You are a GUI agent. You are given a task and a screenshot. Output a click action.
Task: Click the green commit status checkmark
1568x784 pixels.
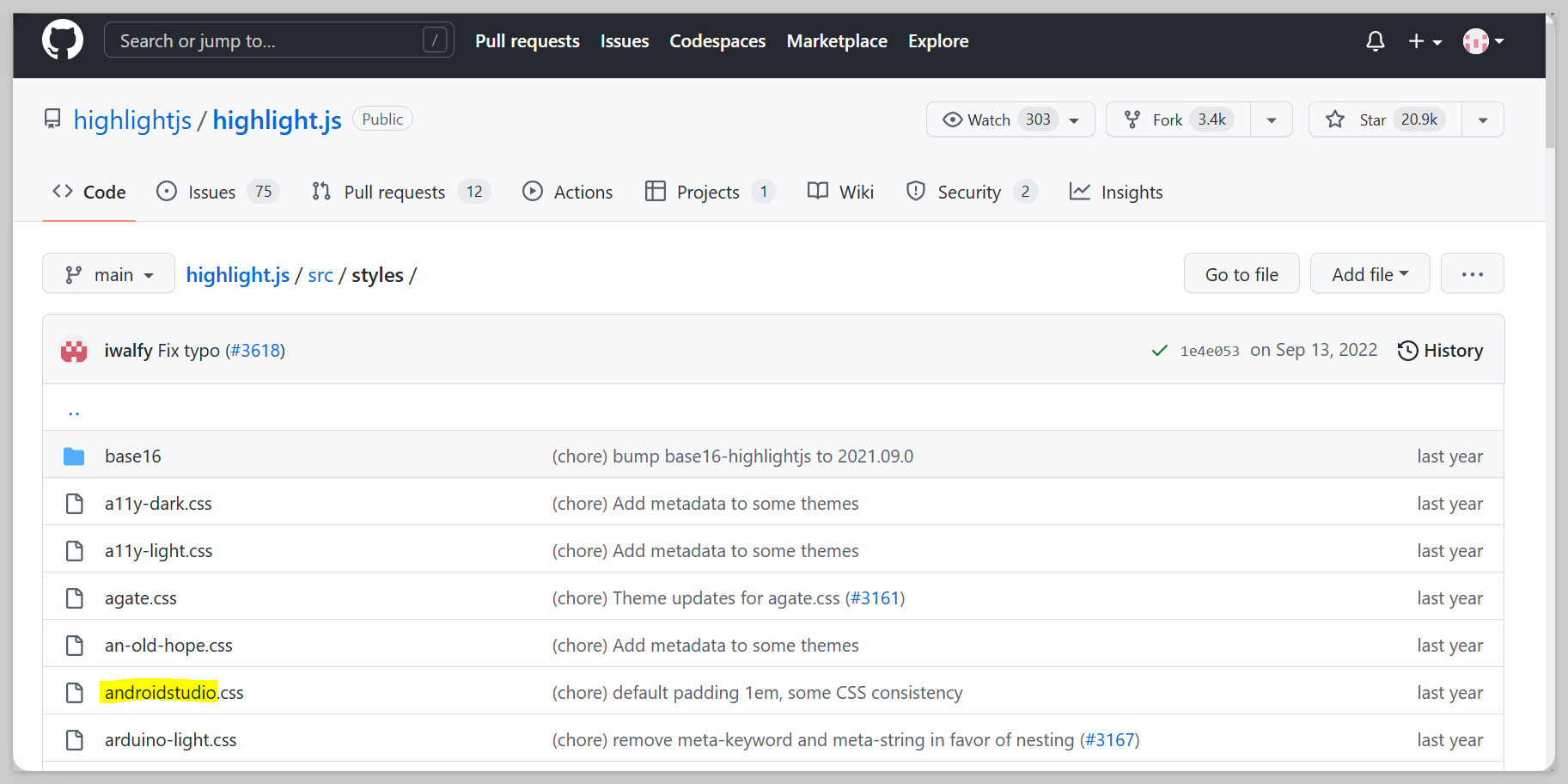click(1159, 351)
